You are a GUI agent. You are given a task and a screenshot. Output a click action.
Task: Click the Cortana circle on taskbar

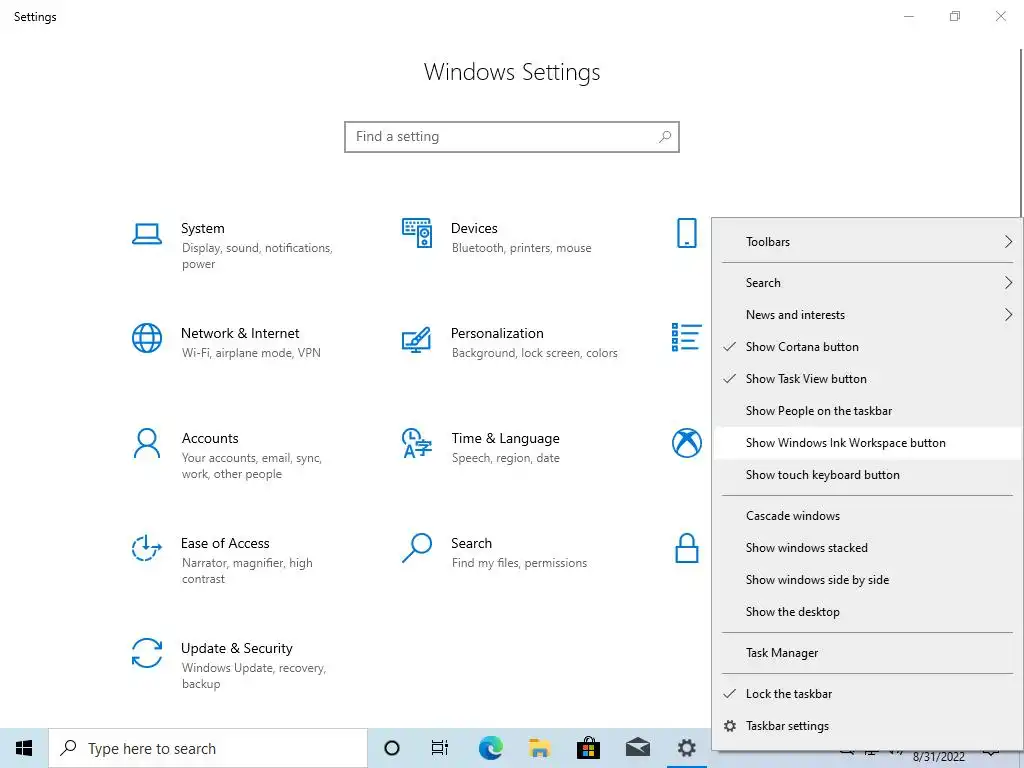coord(392,748)
